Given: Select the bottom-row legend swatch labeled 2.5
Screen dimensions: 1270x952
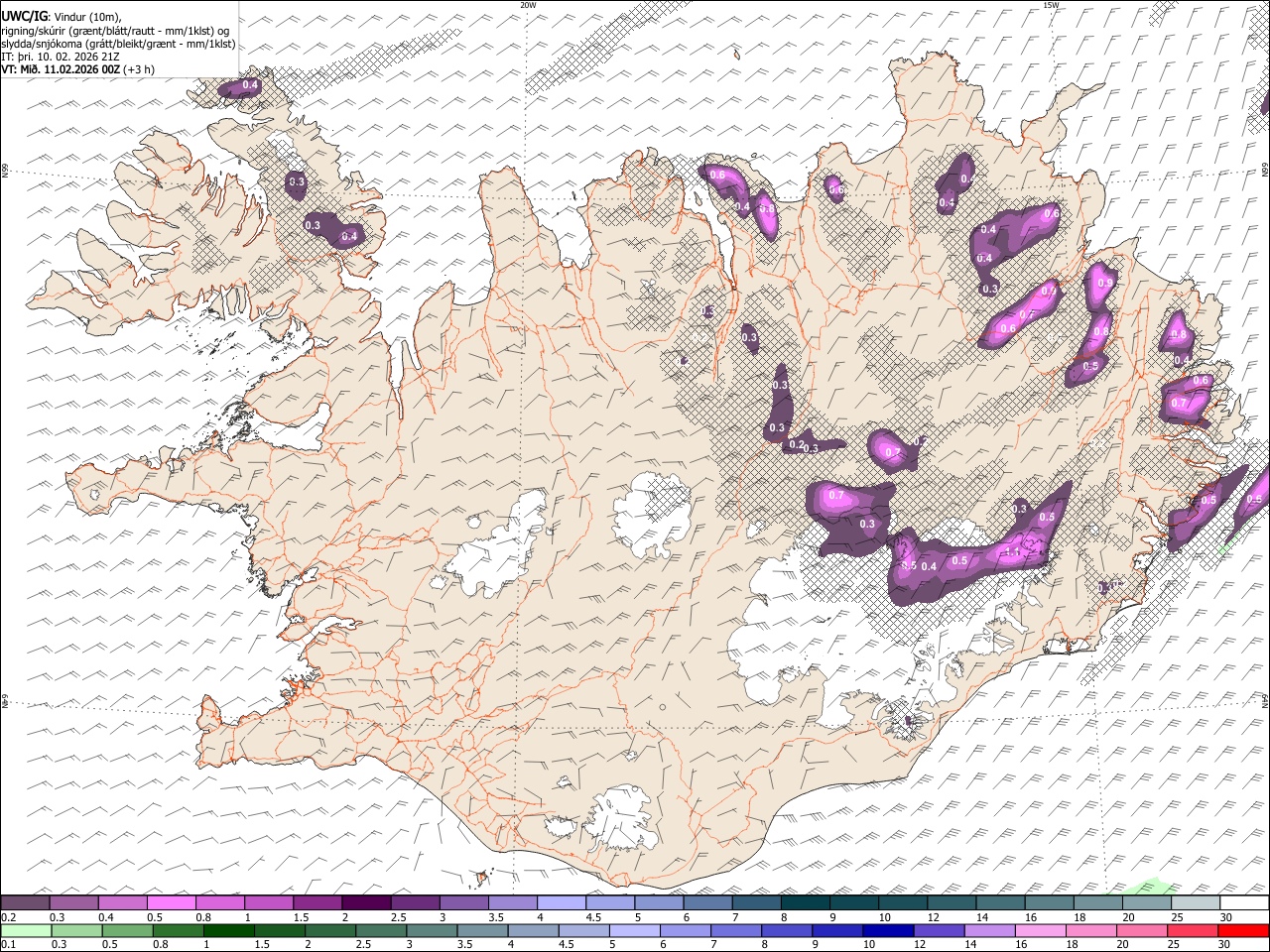Looking at the screenshot, I should pyautogui.click(x=381, y=930).
